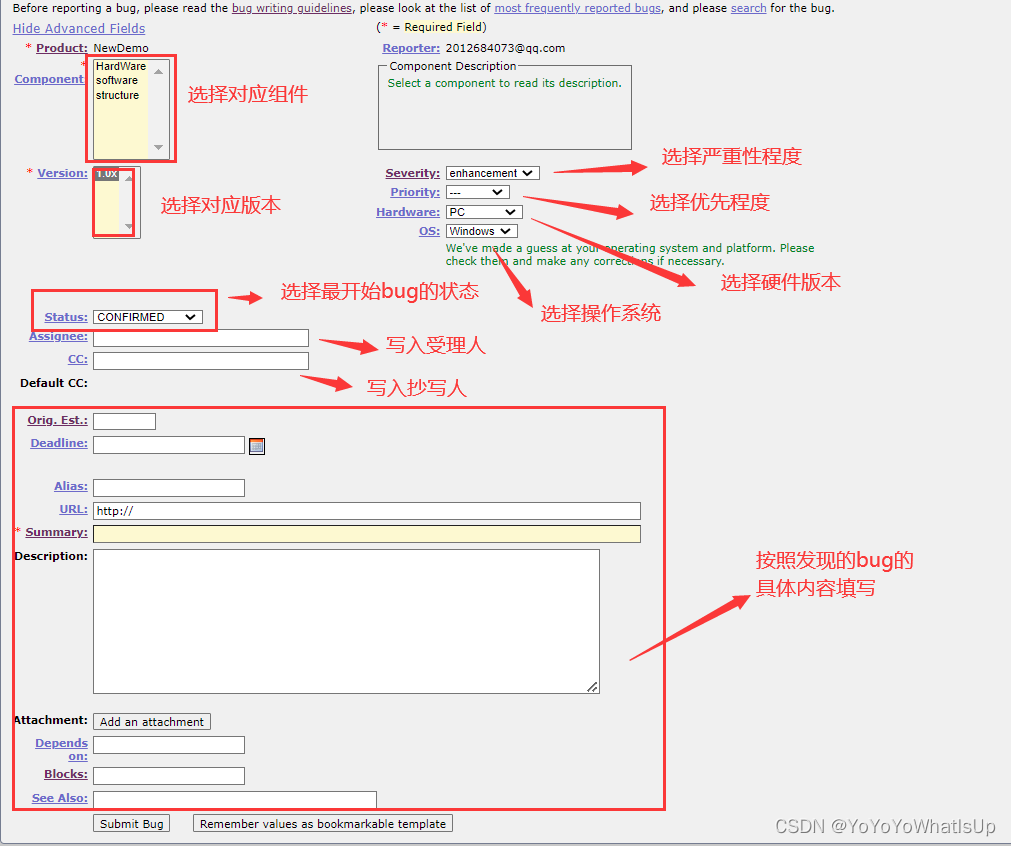Select software in the Component list
The height and width of the screenshot is (846, 1011).
pos(117,80)
